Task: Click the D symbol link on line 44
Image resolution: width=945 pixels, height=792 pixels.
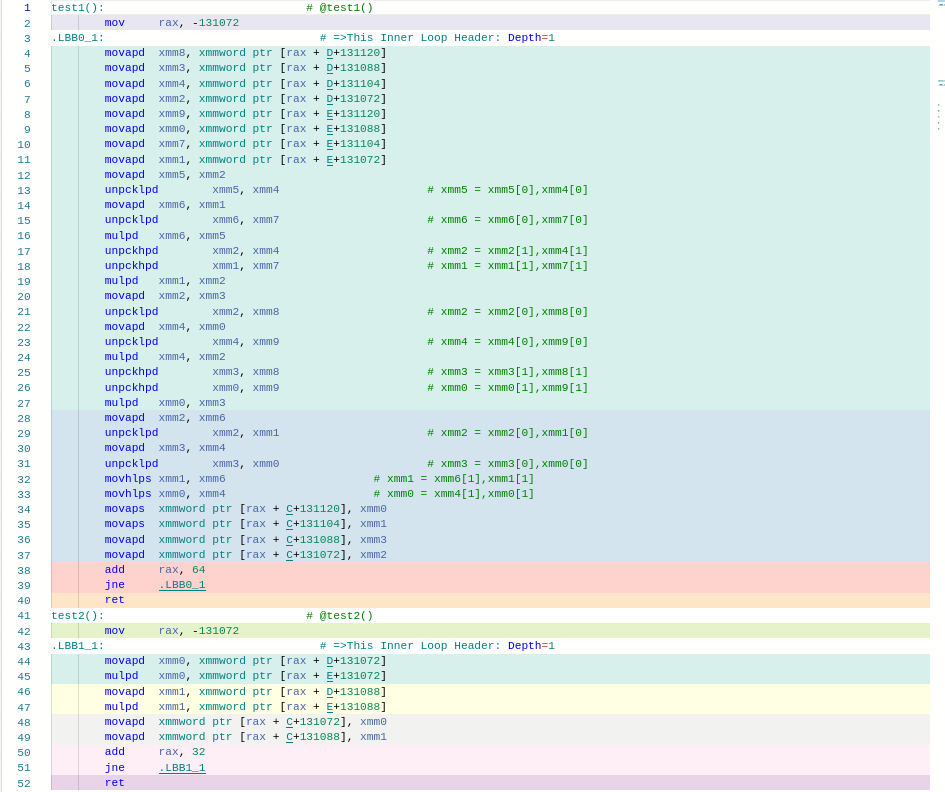Action: coord(330,661)
